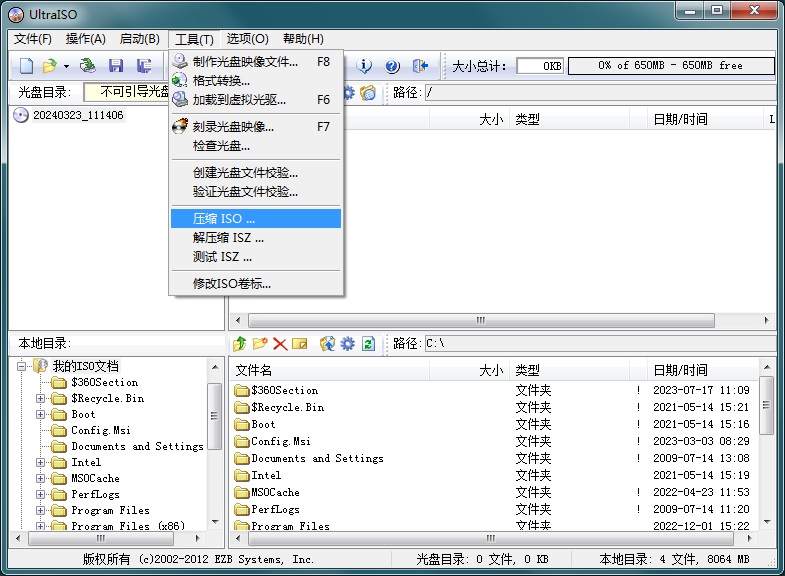Click the New file icon in toolbar
This screenshot has height=576, width=785.
(26, 66)
